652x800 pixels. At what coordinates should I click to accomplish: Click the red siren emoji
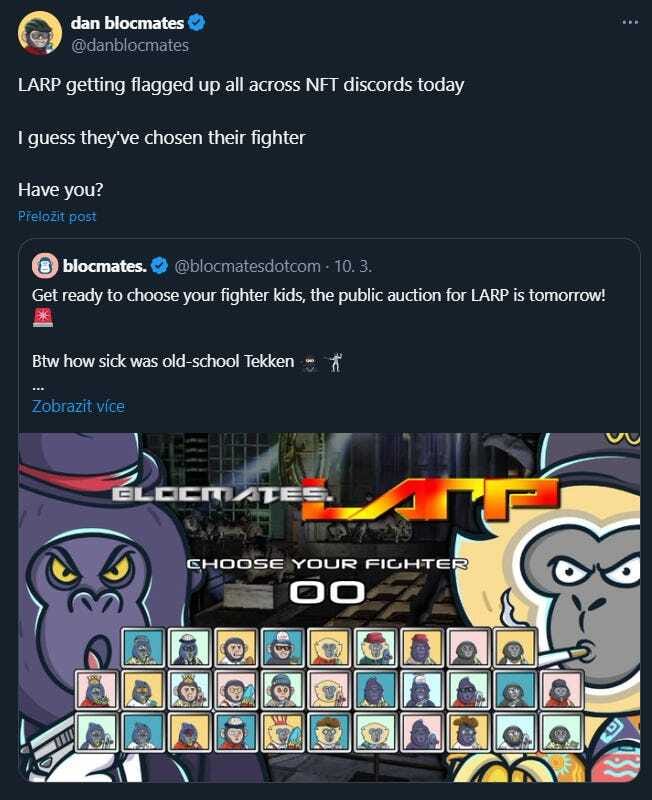coord(43,317)
